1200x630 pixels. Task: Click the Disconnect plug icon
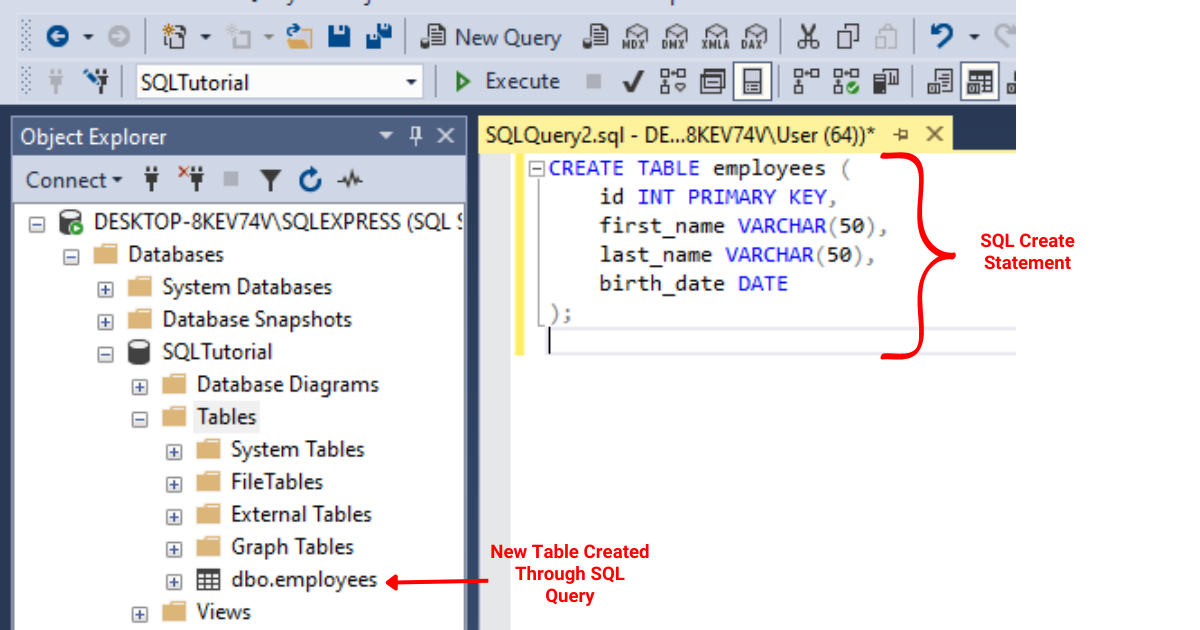191,180
